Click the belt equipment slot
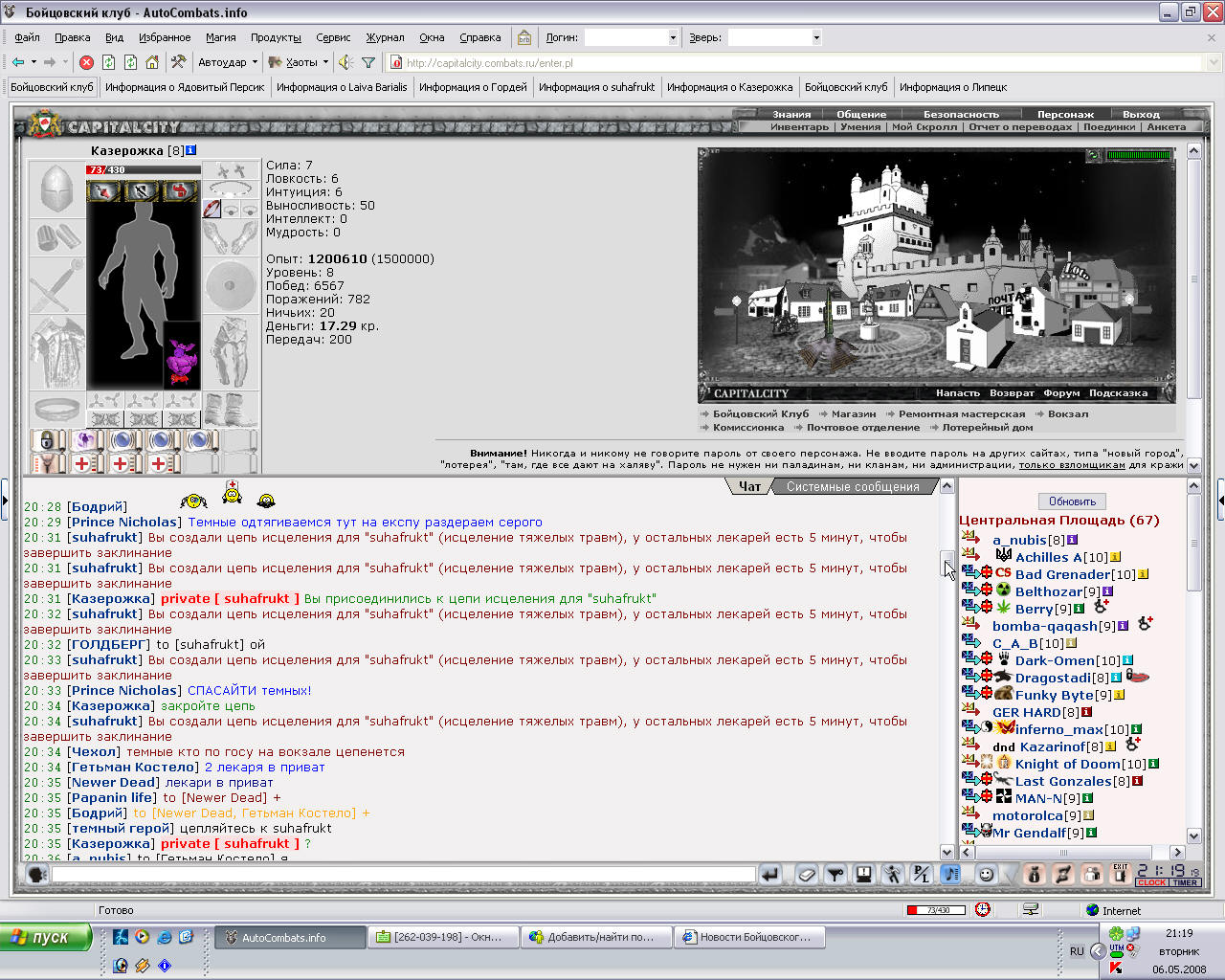 tap(57, 410)
